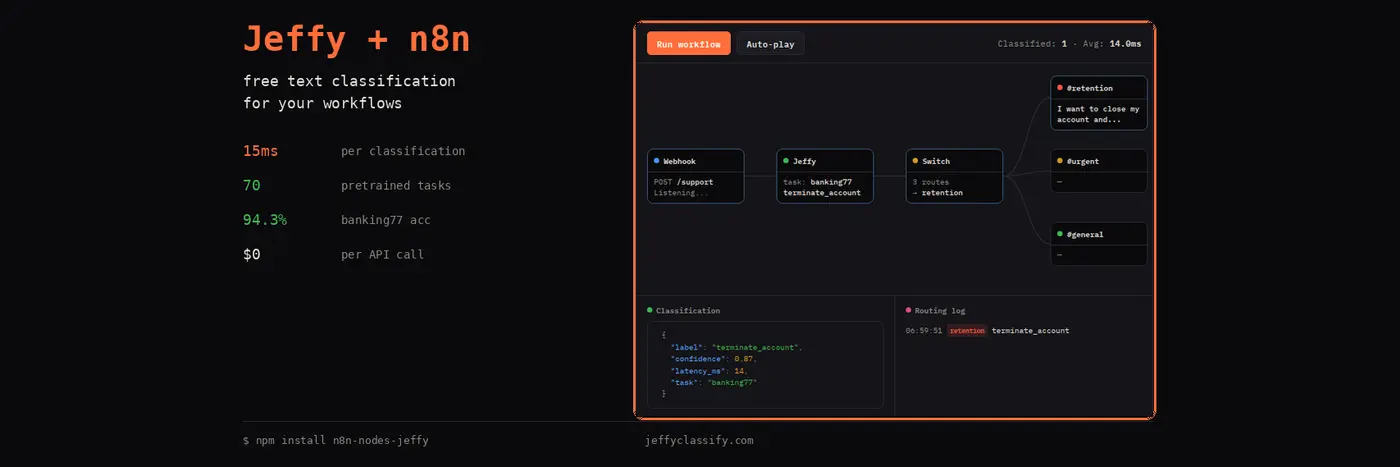Open the jeffyclassify.com link

pos(700,440)
